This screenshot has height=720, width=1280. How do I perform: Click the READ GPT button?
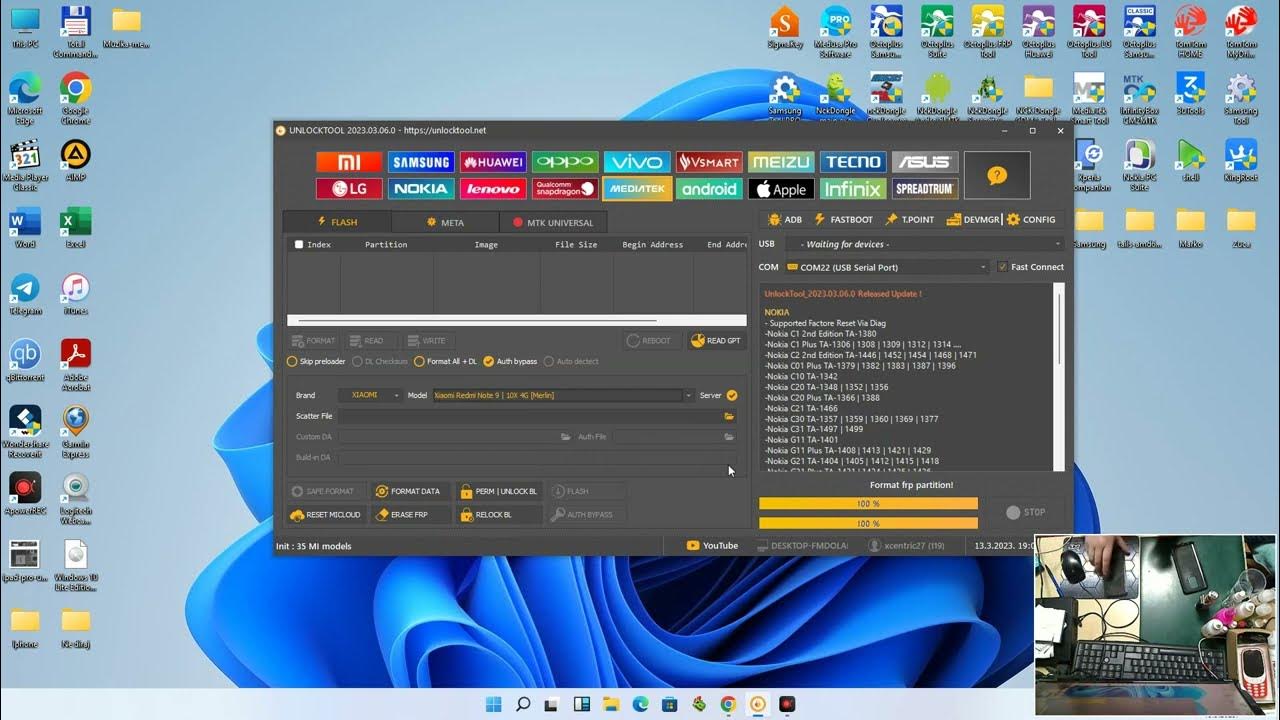coord(716,341)
